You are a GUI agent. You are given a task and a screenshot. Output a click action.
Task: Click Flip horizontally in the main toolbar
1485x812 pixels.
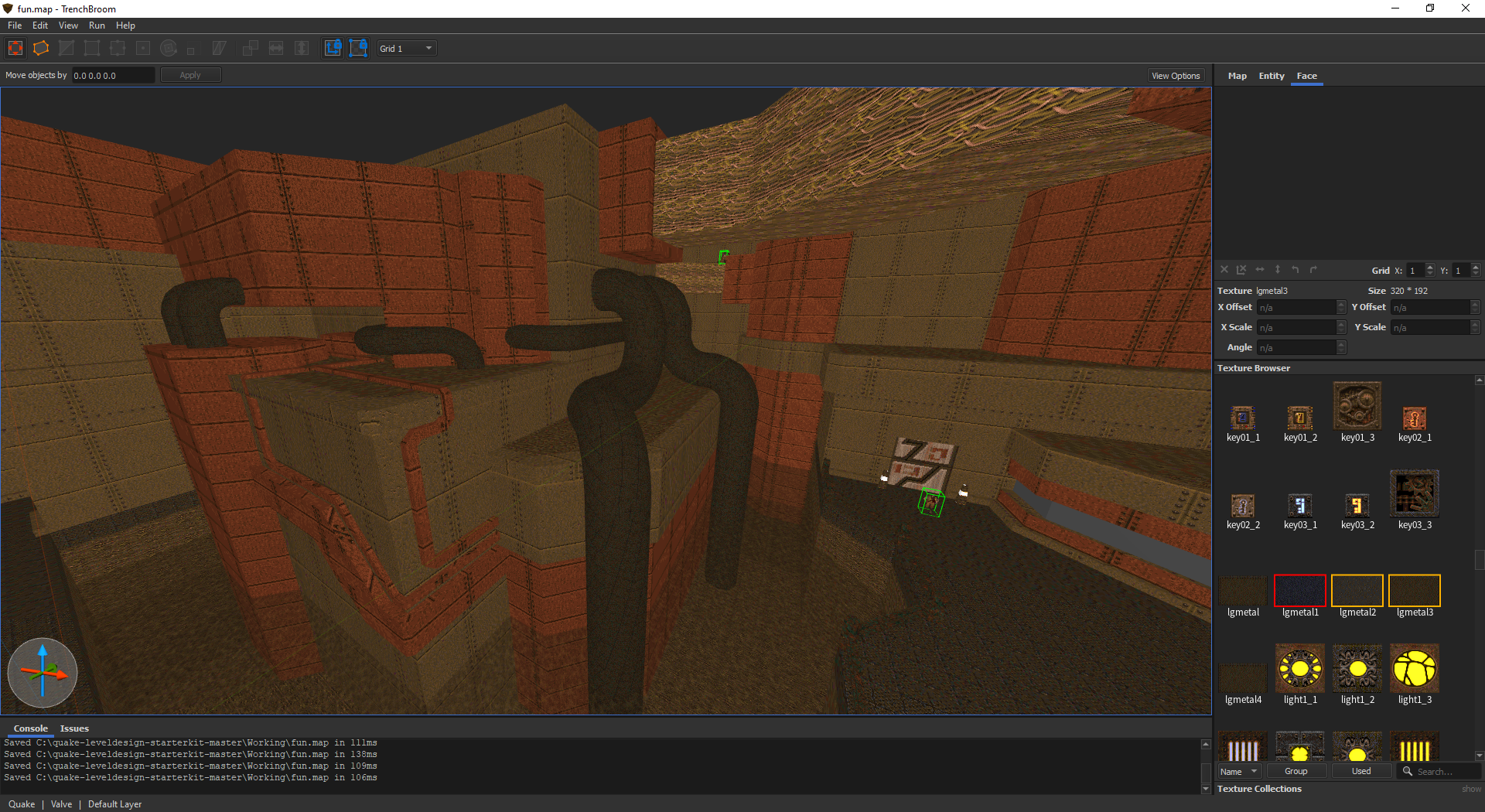[276, 48]
